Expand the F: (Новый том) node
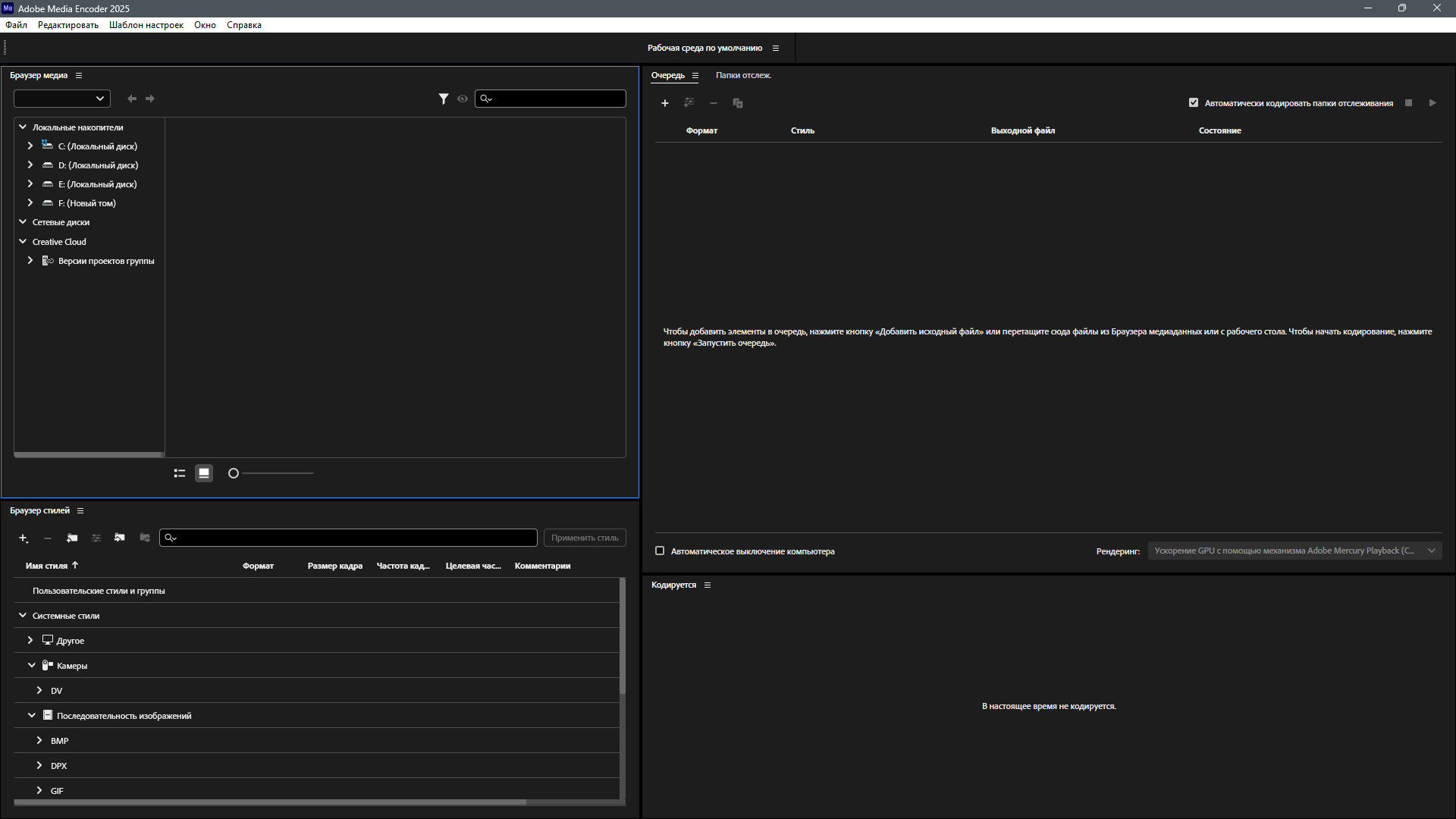1456x819 pixels. [30, 202]
